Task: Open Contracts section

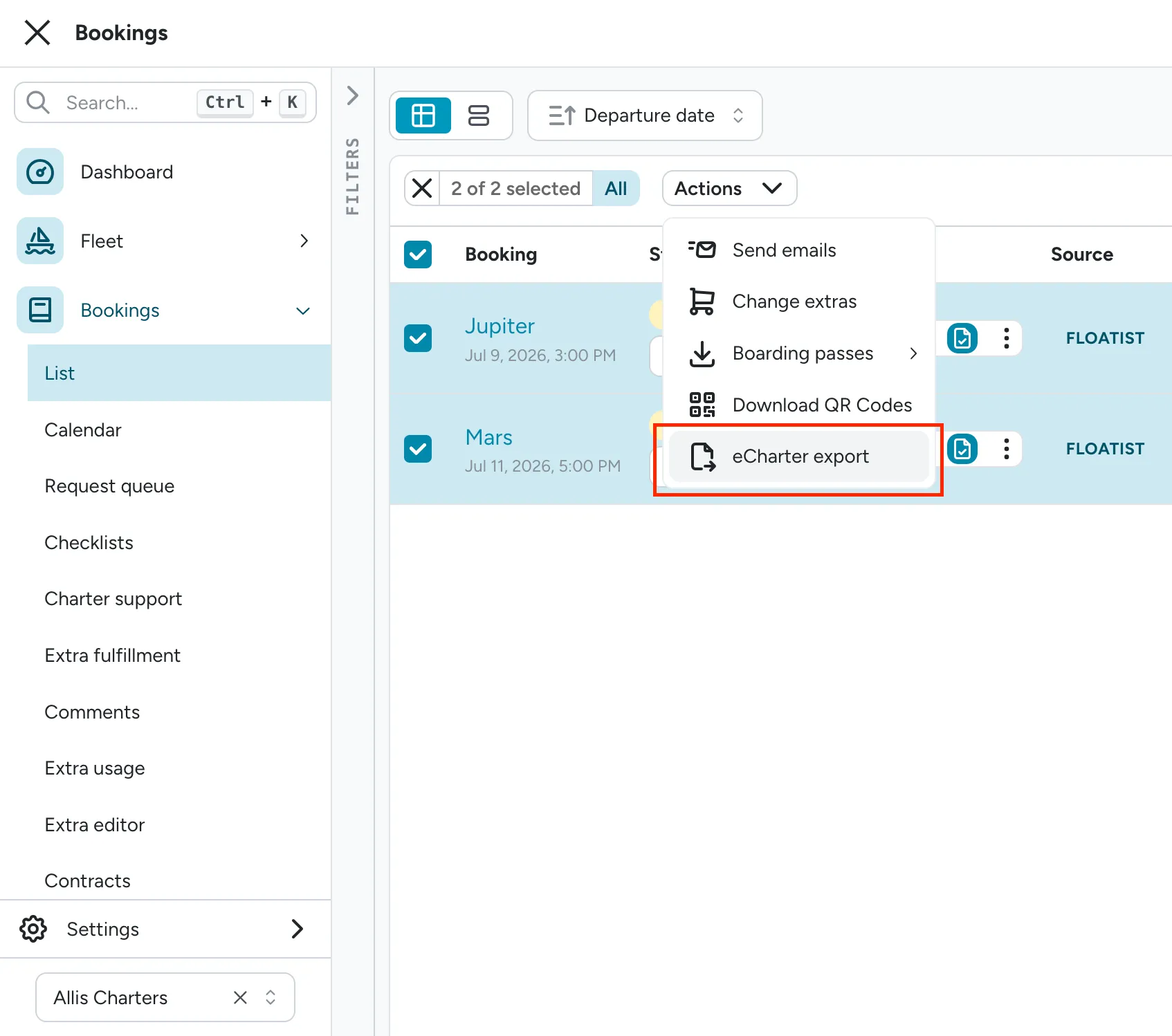Action: click(87, 881)
